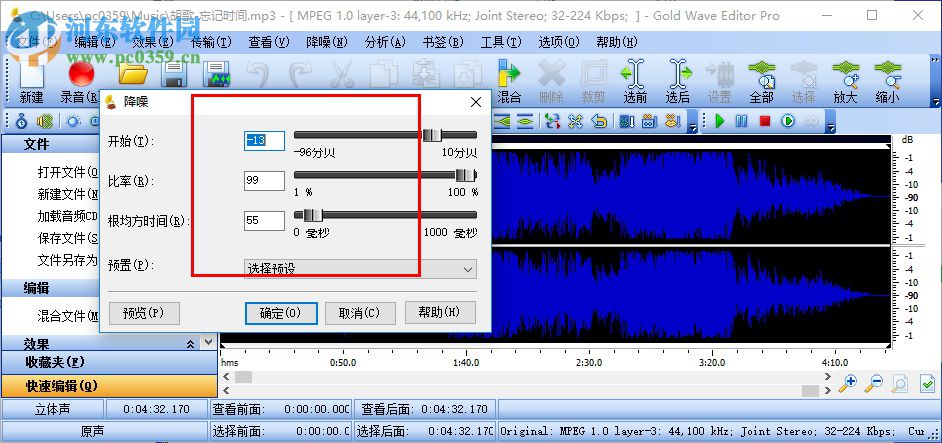Click the redo arrow toolbar icon
This screenshot has width=942, height=443.
pyautogui.click(x=300, y=75)
